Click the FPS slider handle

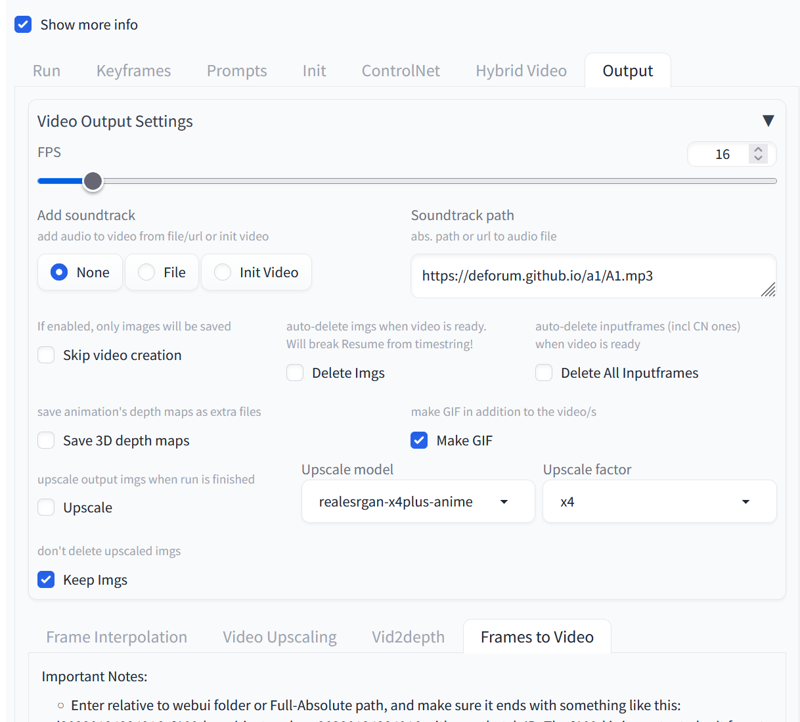(x=93, y=181)
